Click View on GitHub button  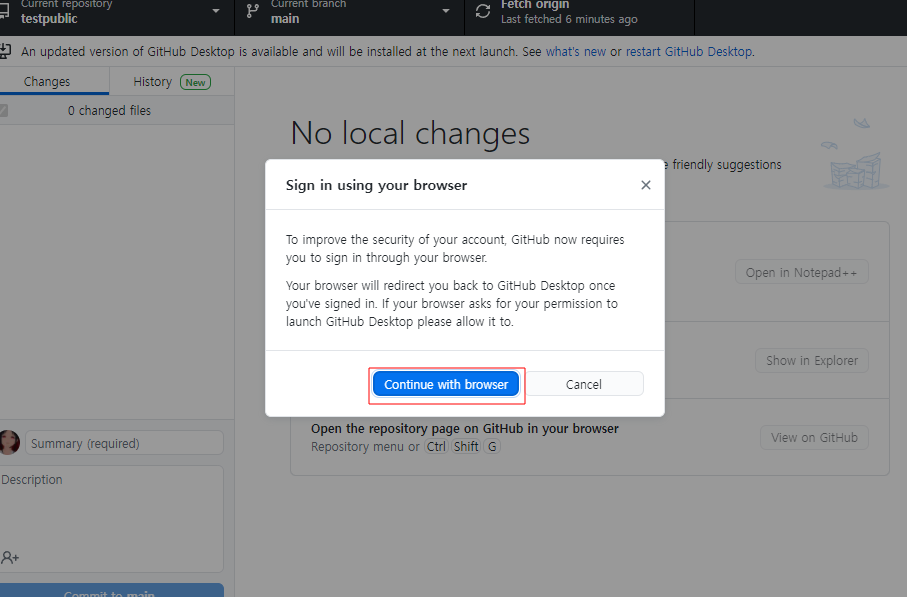814,437
